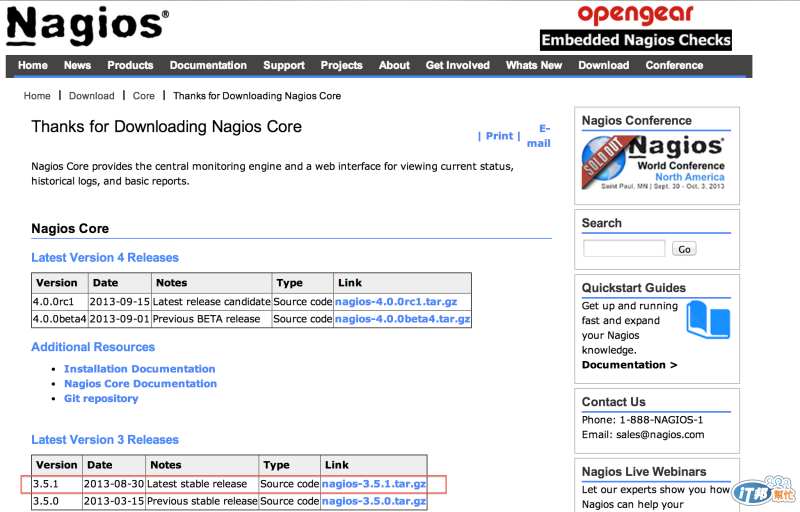
Task: Open the Products menu item
Action: pos(130,65)
